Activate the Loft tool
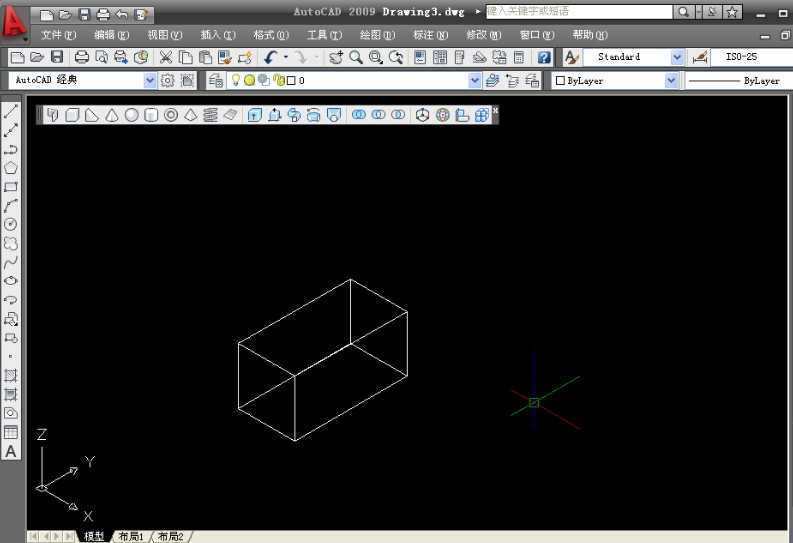This screenshot has width=793, height=543. click(334, 115)
